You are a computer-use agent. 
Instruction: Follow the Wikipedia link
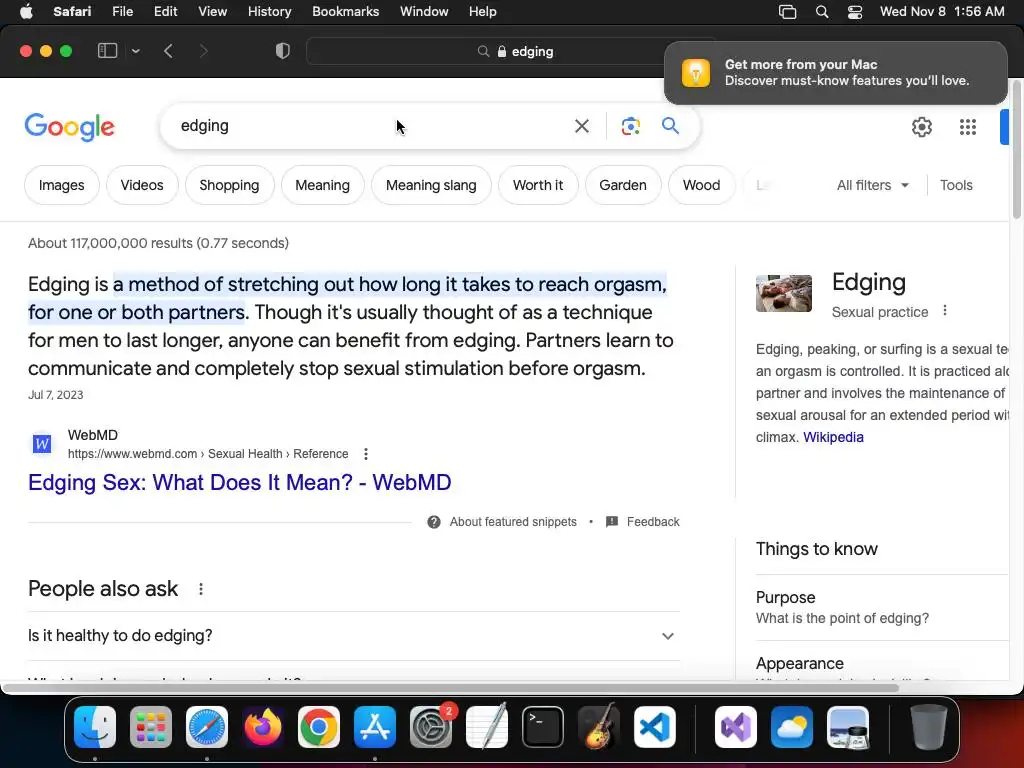click(833, 438)
